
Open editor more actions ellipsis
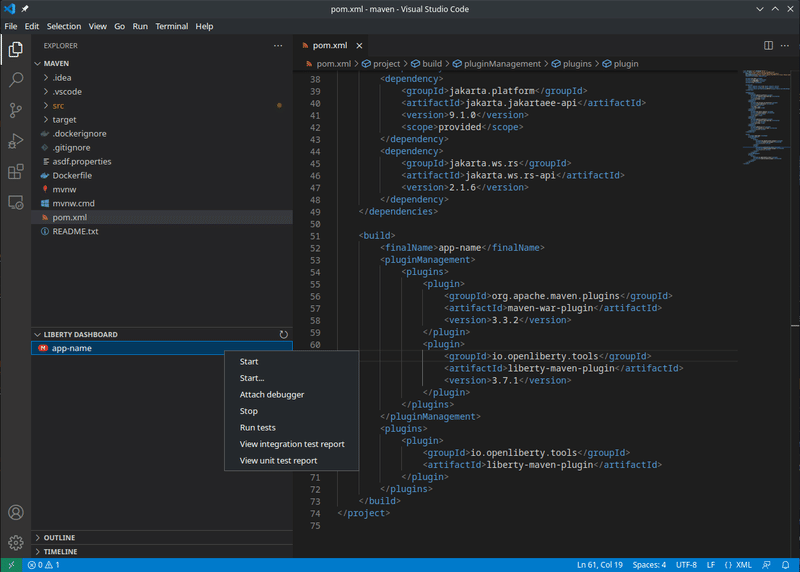785,45
